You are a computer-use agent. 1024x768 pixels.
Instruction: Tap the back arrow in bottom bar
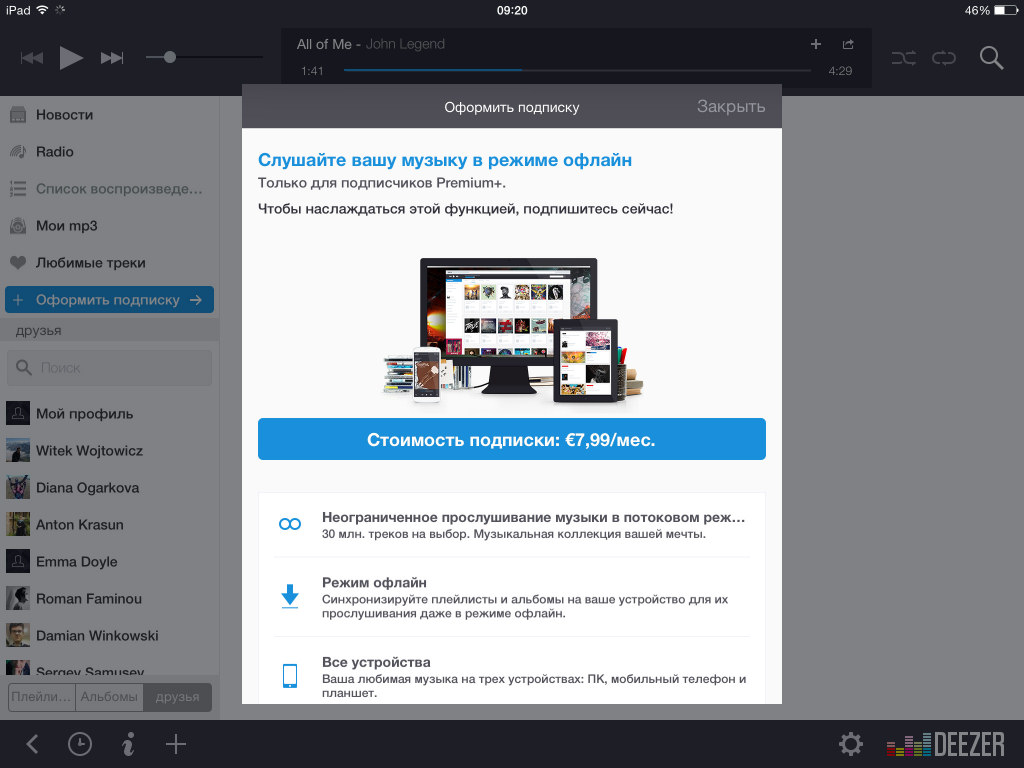pos(32,744)
